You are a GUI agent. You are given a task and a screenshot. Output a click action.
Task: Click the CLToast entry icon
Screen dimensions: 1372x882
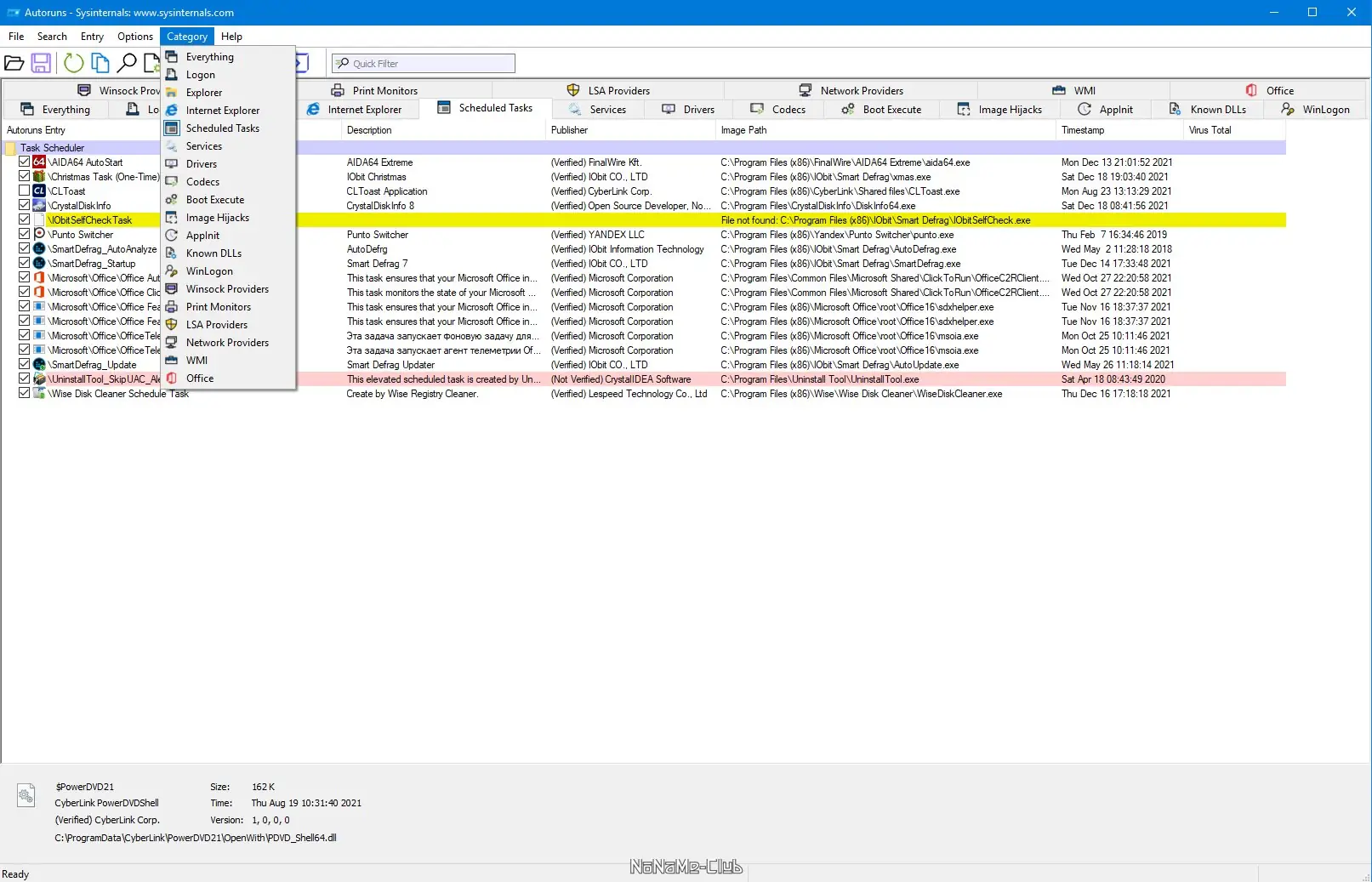point(39,191)
